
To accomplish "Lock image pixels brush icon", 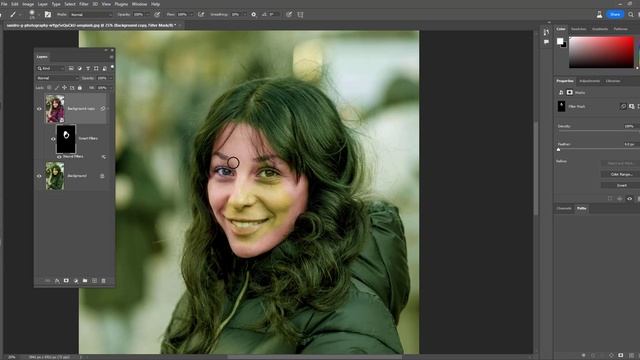I will click(x=57, y=87).
